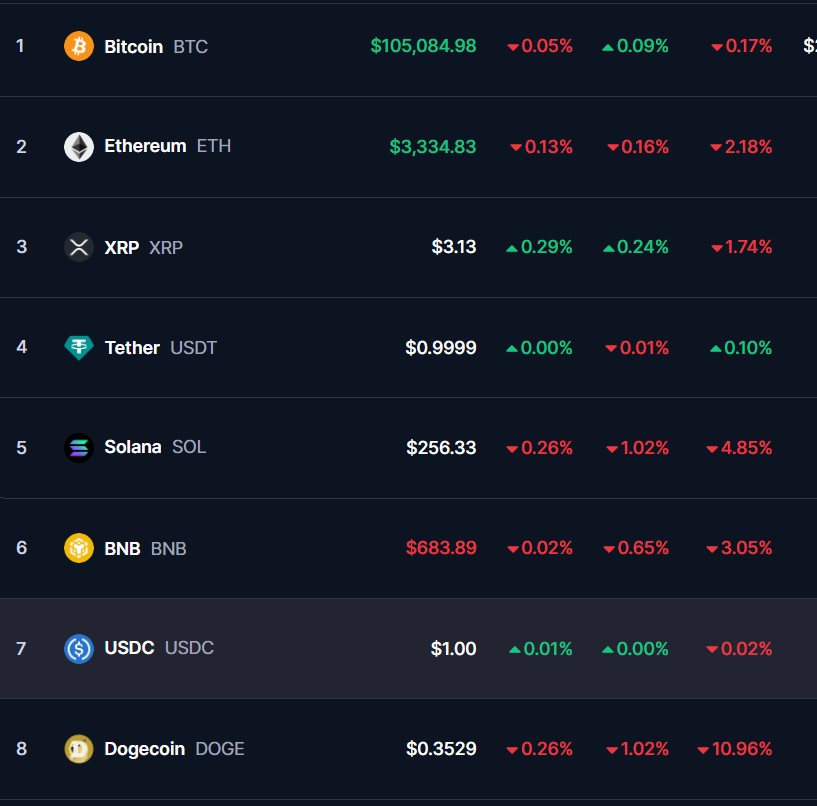The height and width of the screenshot is (806, 817).
Task: Open the Ethereum name link
Action: [145, 146]
